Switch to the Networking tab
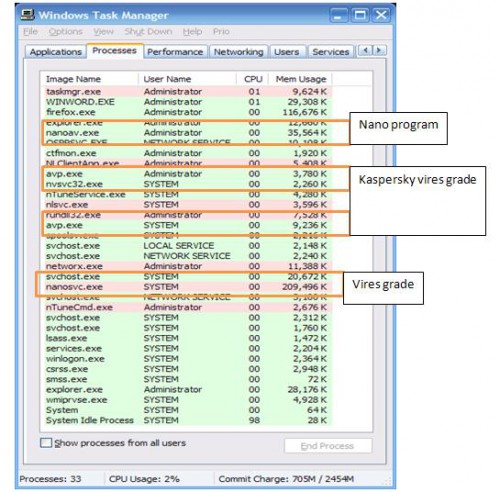 point(239,52)
